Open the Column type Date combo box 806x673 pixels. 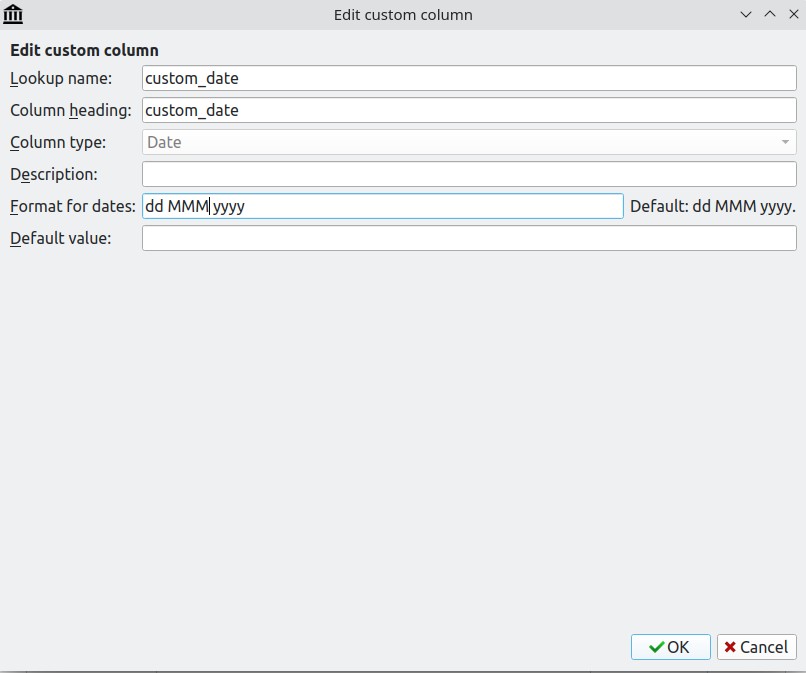(469, 142)
